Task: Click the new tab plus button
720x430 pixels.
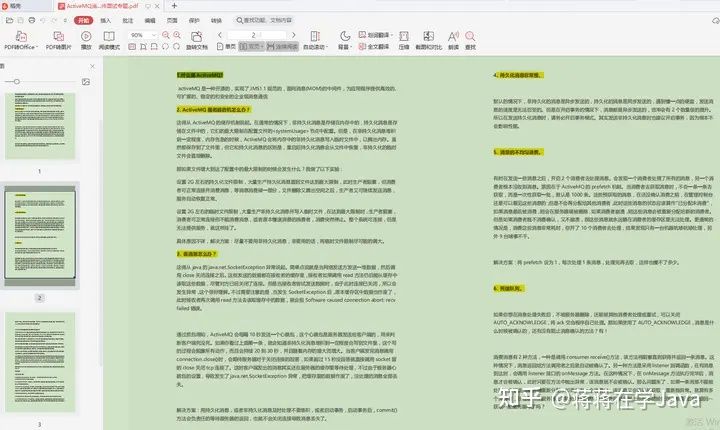Action: [174, 6]
